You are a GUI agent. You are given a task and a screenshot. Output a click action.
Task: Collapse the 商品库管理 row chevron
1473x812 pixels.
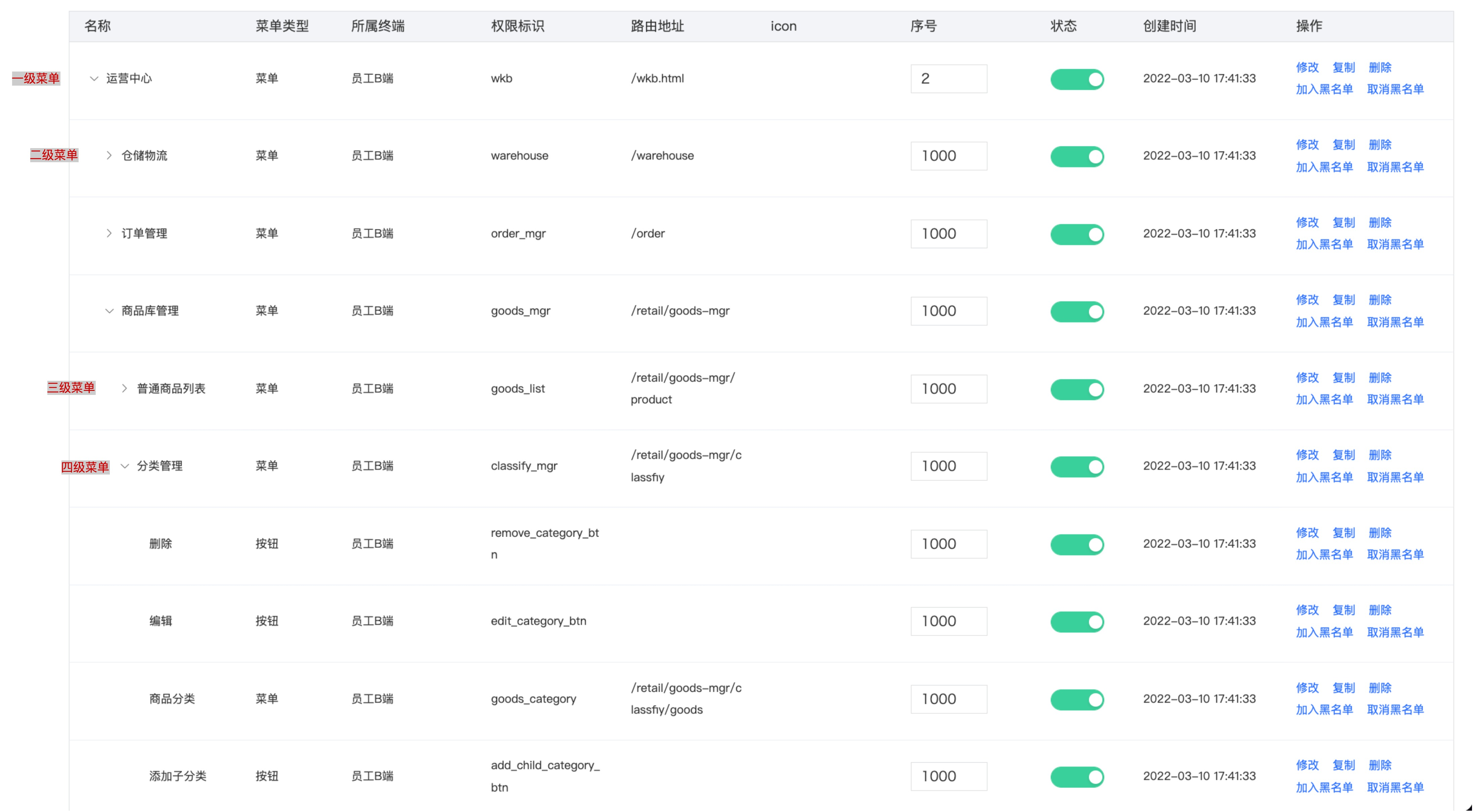[109, 311]
